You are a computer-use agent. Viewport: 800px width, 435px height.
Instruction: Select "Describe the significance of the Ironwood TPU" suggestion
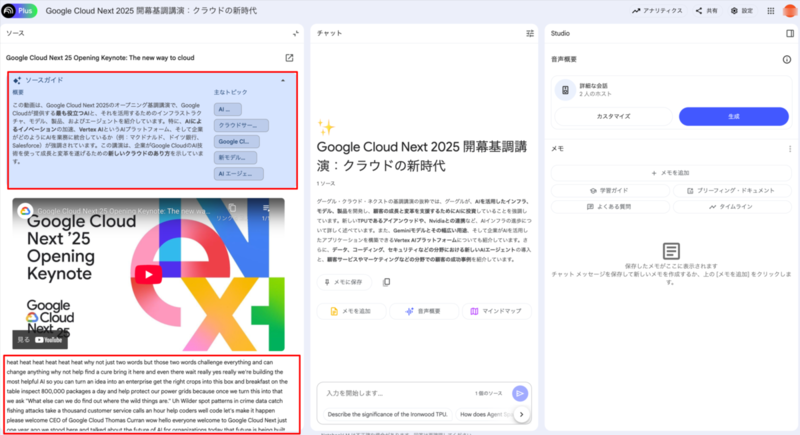coord(387,414)
